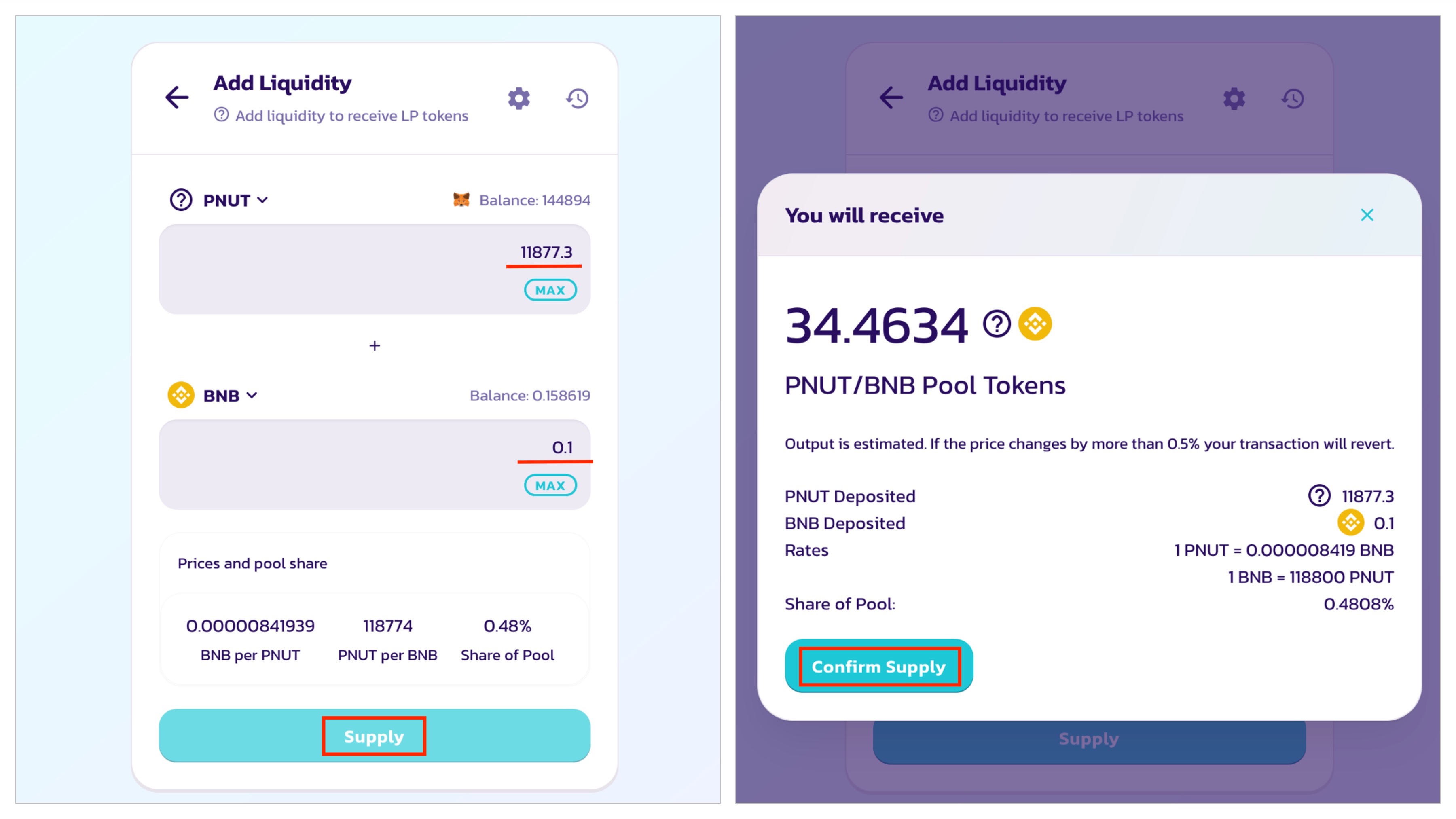The width and height of the screenshot is (1456, 819).
Task: Click the back arrow in left Add Liquidity panel
Action: coord(177,97)
